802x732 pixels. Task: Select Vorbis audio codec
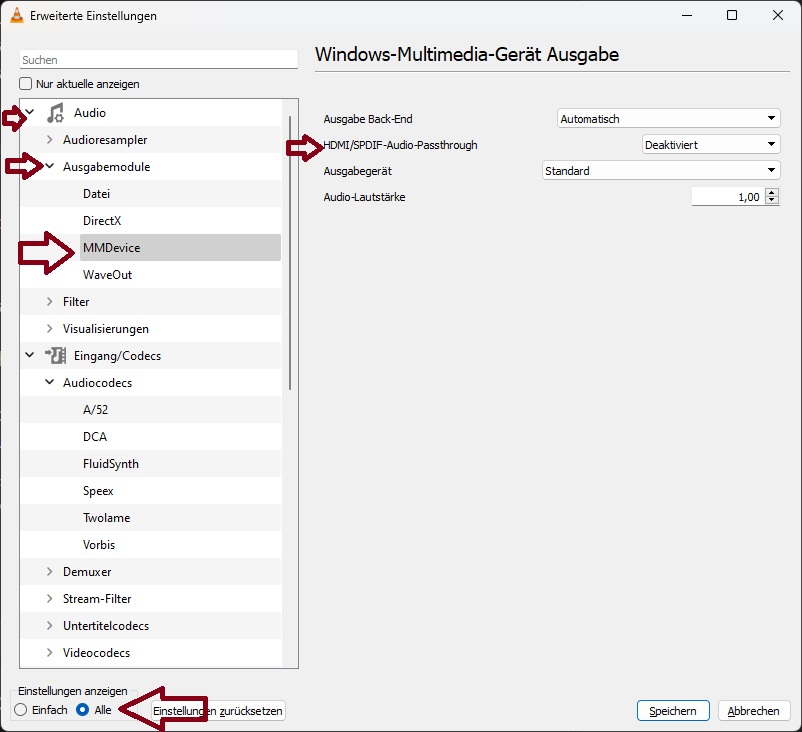coord(99,545)
